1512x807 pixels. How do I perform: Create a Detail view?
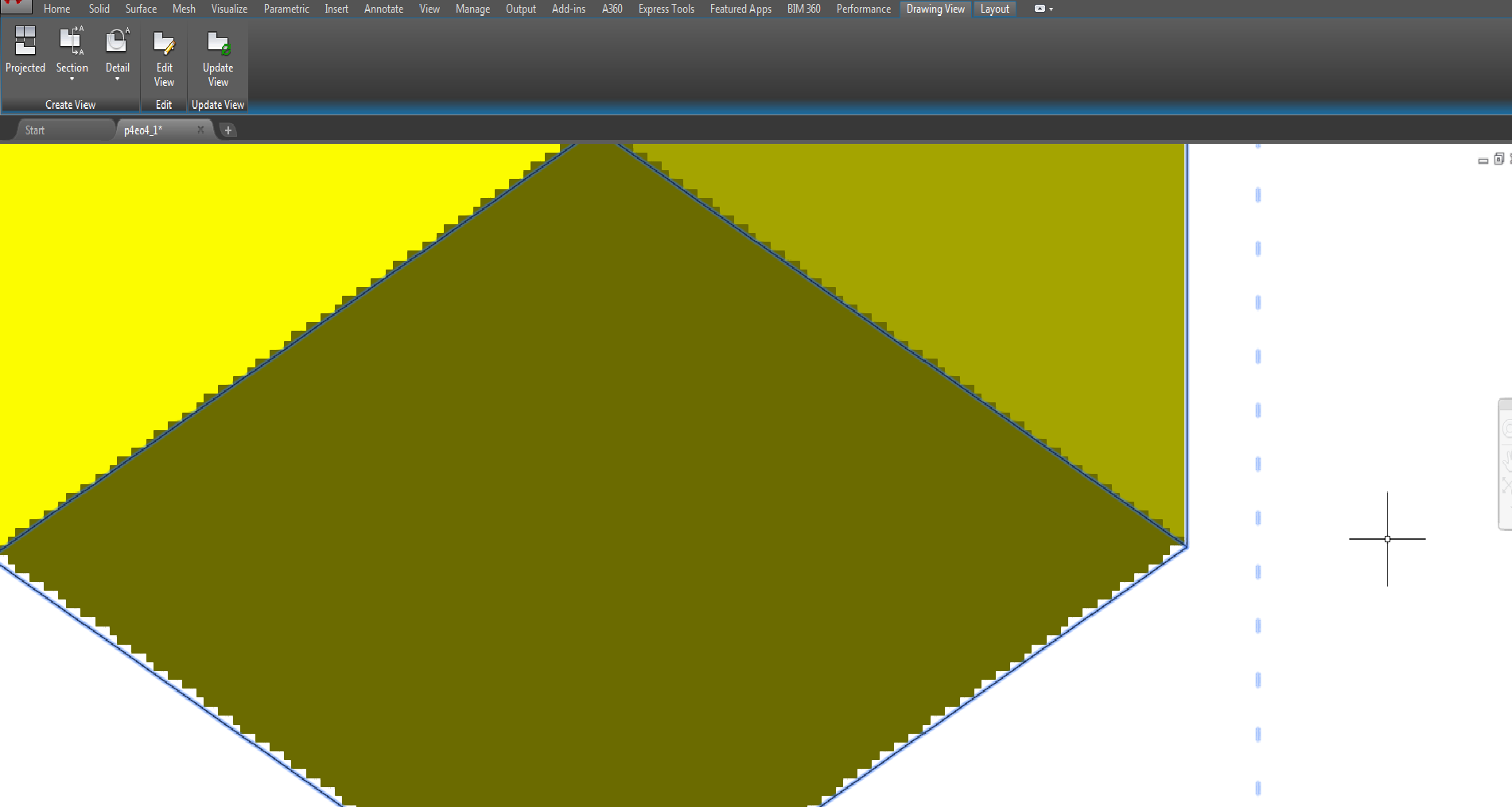pyautogui.click(x=117, y=45)
